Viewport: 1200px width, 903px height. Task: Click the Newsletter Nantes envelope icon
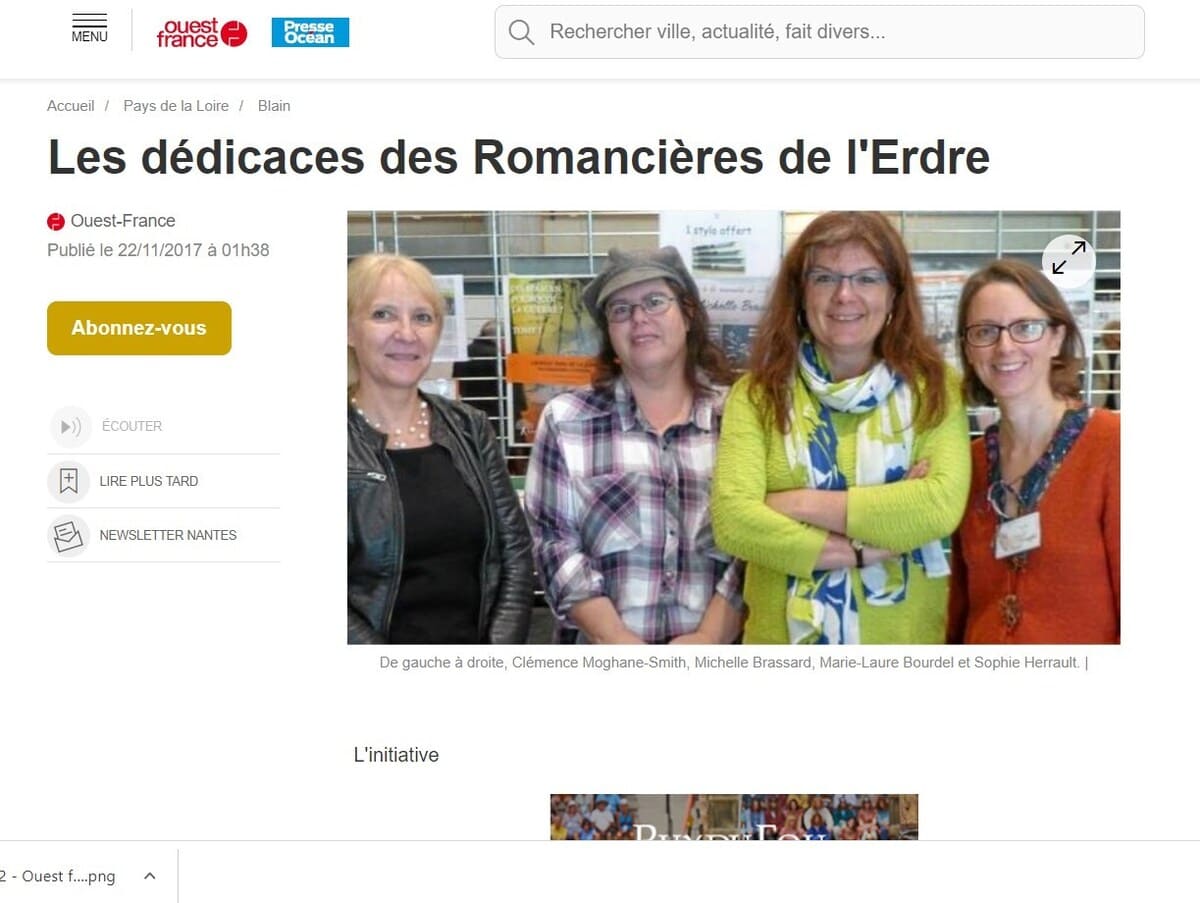[x=68, y=535]
